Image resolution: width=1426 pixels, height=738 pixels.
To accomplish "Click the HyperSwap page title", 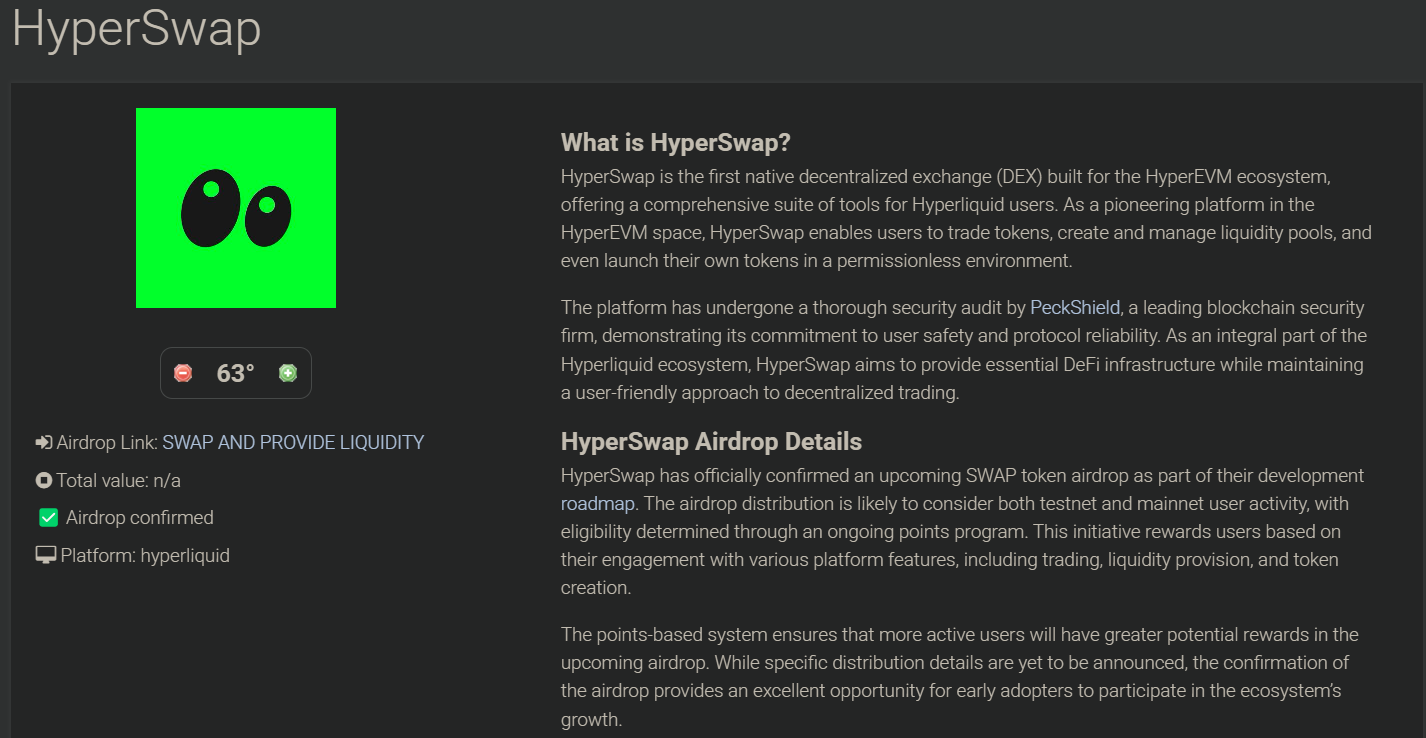I will coord(137,28).
